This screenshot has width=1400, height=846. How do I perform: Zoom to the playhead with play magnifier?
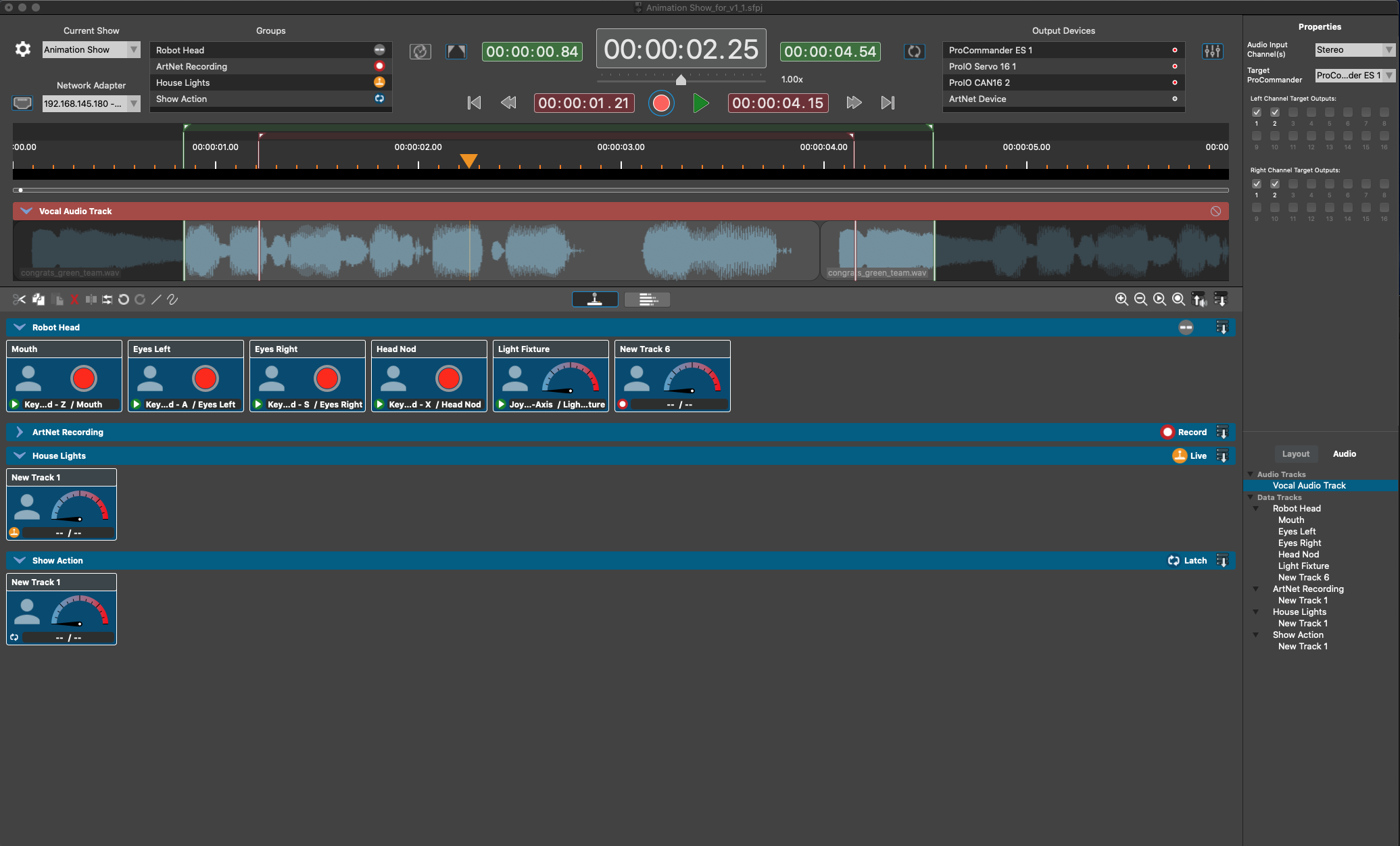click(x=1159, y=299)
